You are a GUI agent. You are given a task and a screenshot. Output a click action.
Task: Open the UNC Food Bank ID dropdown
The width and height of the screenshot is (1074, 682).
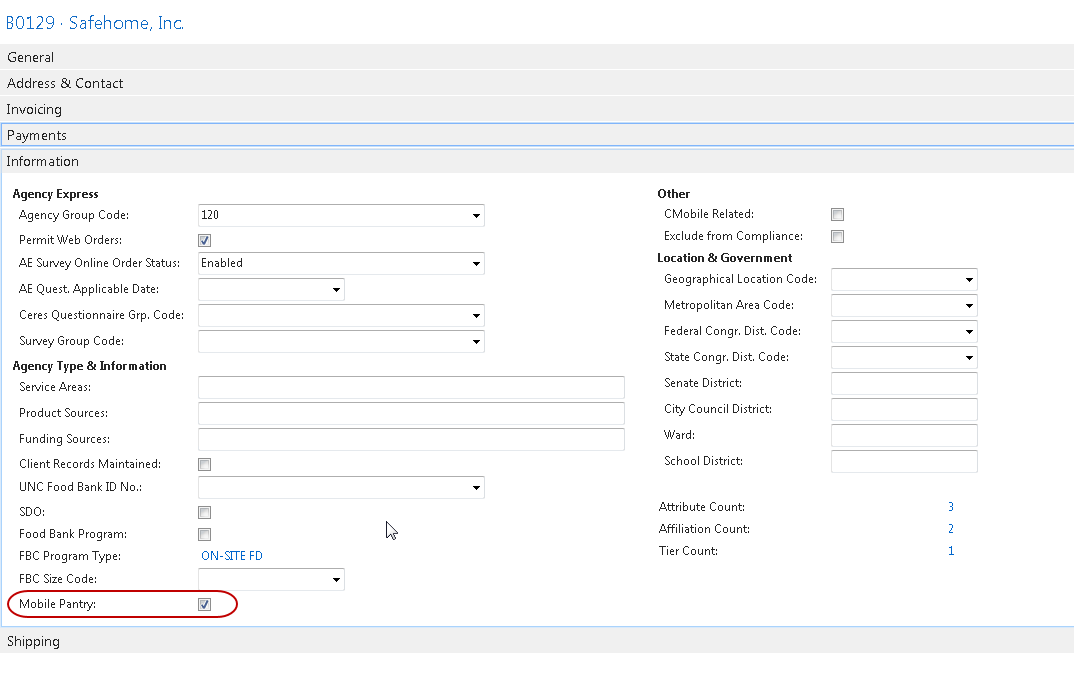[475, 488]
